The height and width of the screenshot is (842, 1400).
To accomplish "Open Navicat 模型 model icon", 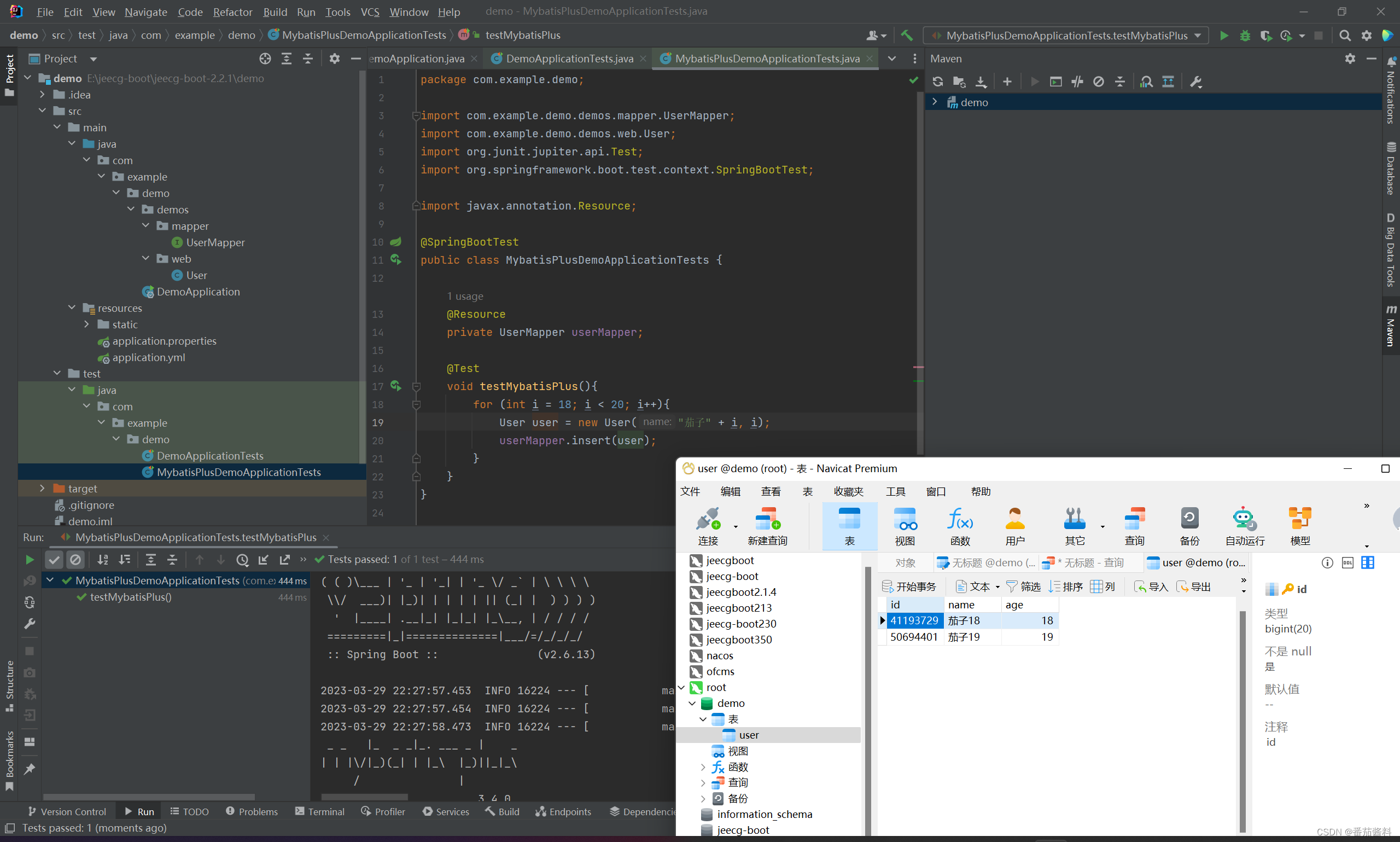I will [1300, 526].
